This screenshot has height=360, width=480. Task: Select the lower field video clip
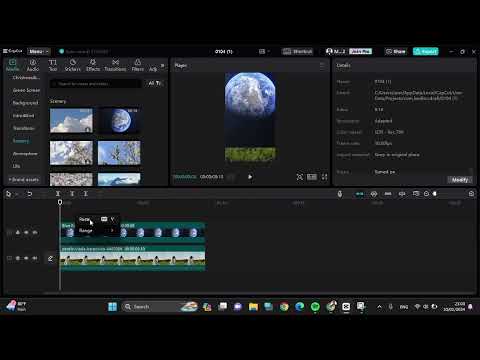[133, 259]
